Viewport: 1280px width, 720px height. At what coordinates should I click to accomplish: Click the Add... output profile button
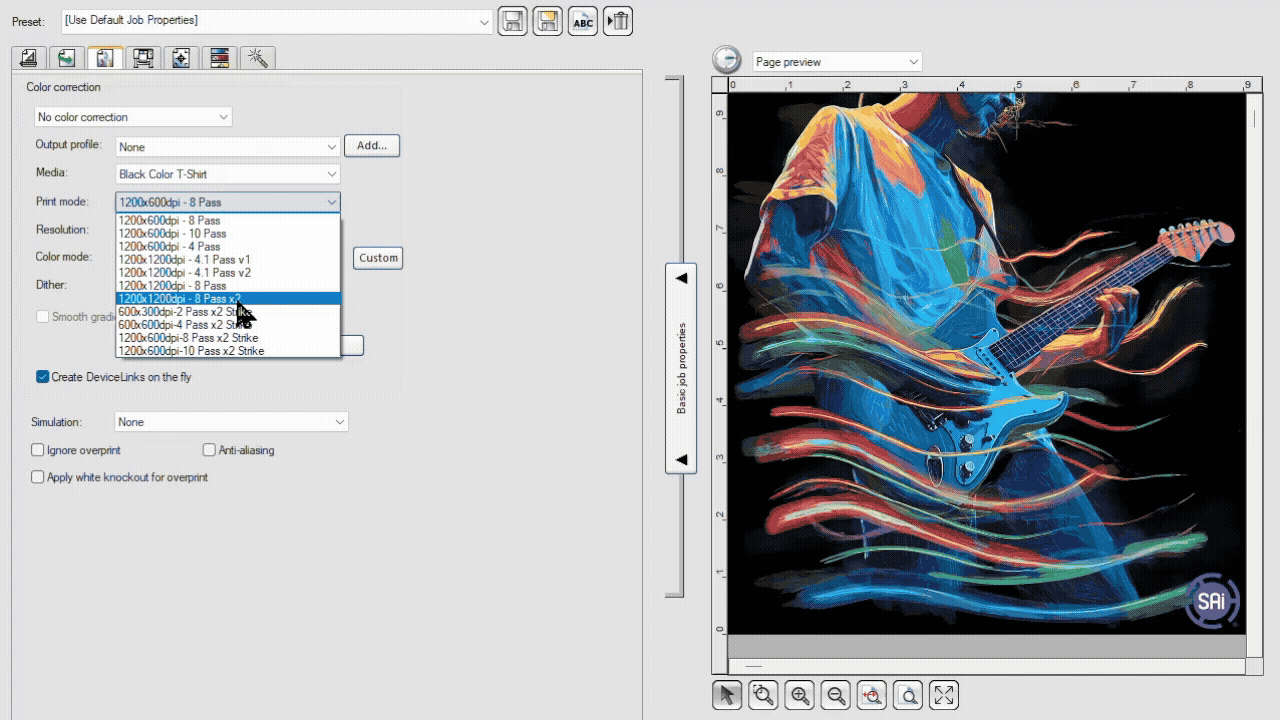point(372,146)
